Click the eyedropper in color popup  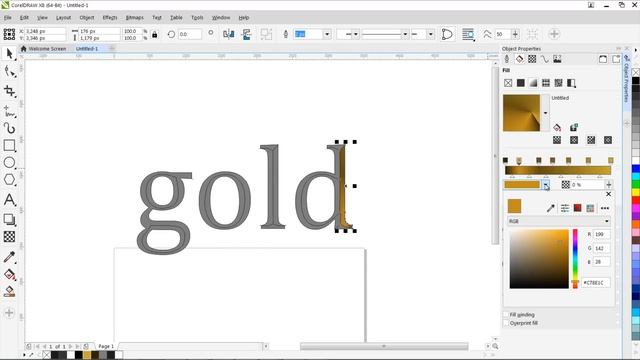click(551, 208)
